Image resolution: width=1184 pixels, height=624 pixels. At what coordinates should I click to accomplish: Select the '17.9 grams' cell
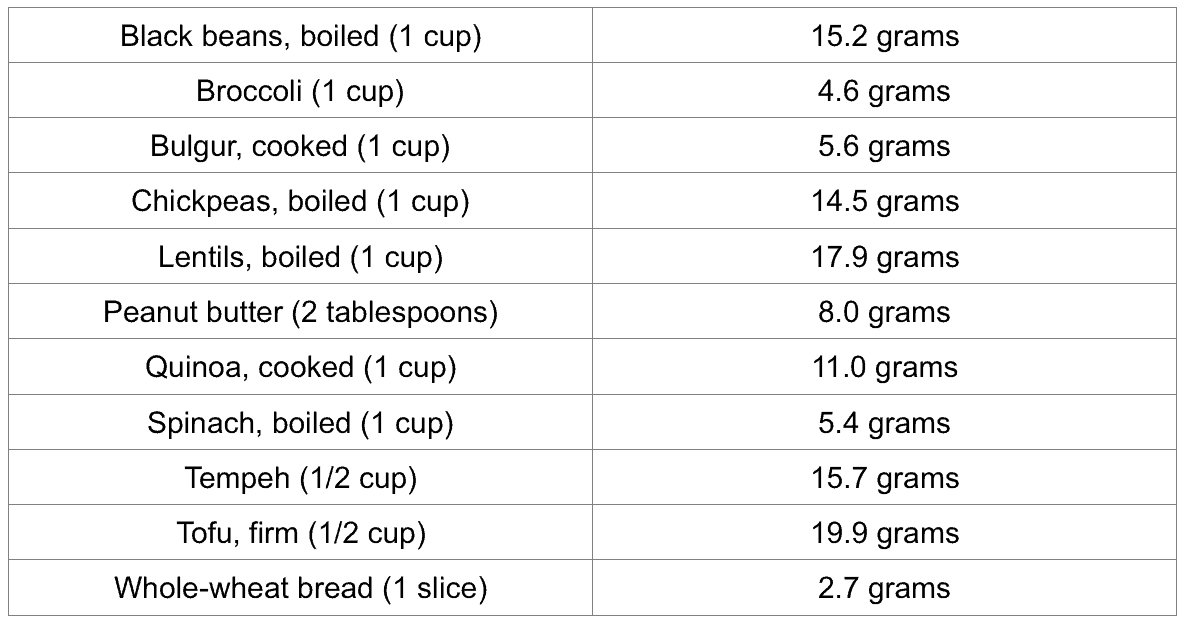point(884,257)
